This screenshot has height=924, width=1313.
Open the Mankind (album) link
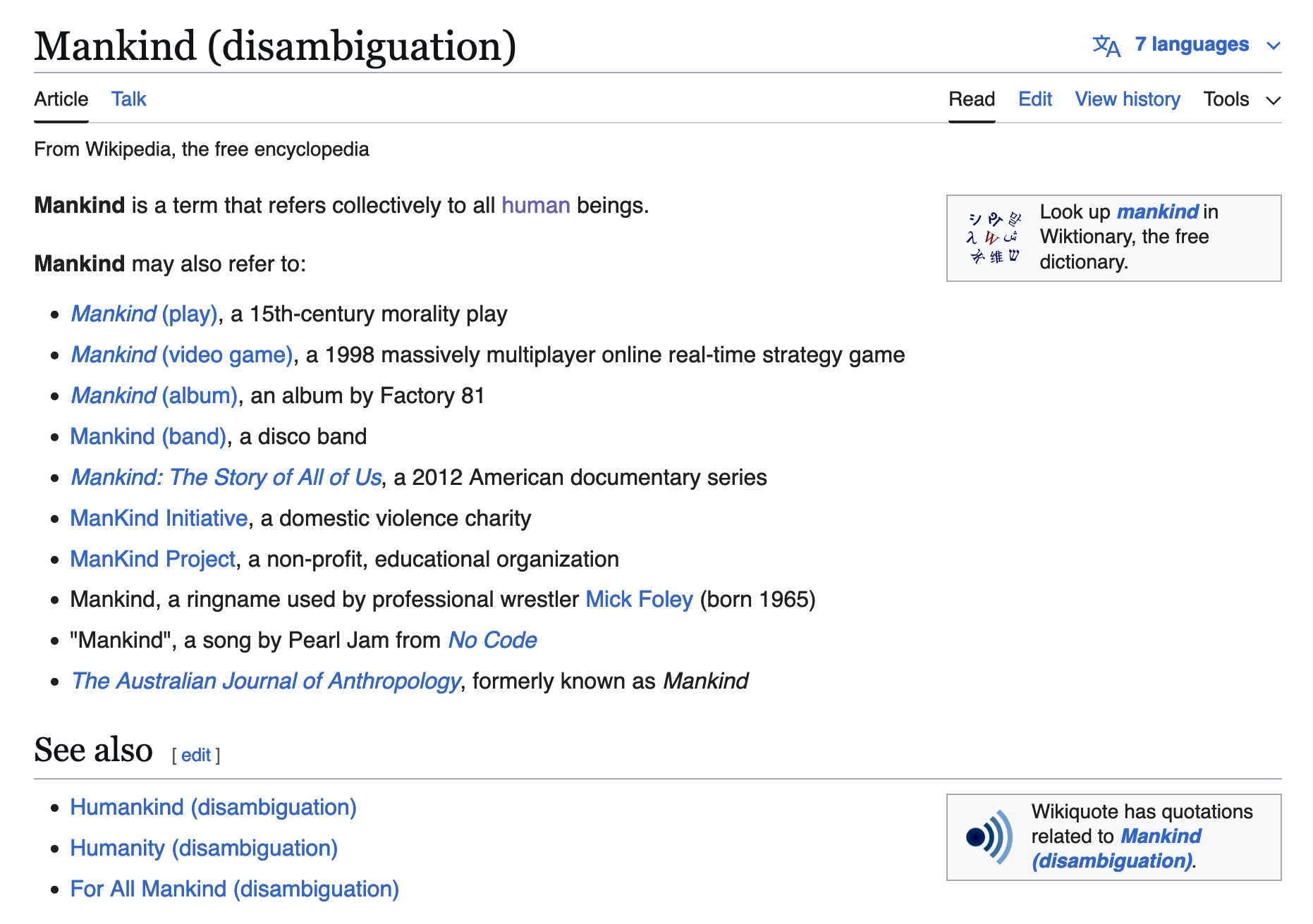[x=154, y=395]
